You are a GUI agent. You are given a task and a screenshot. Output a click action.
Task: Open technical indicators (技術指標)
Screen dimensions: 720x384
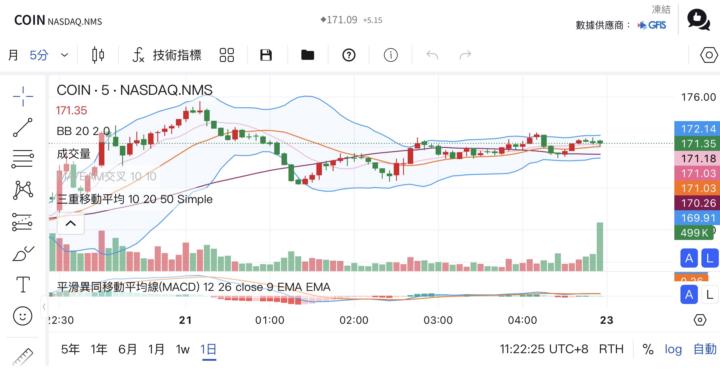coord(167,55)
